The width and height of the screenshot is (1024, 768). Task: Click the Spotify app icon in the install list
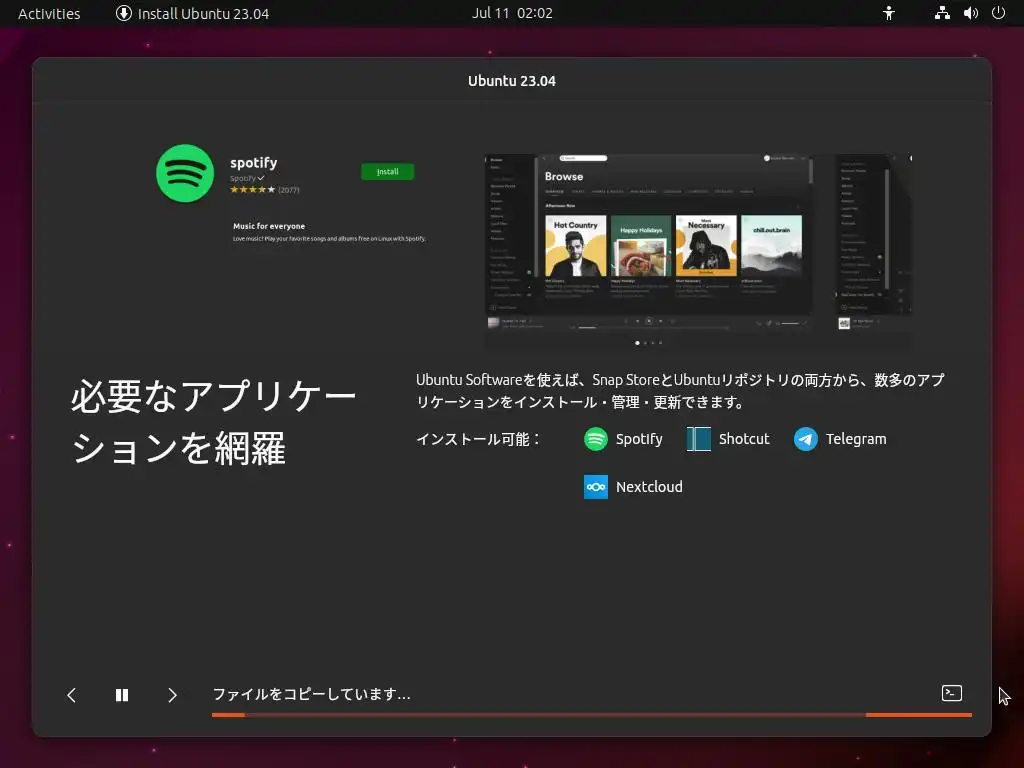(x=595, y=439)
